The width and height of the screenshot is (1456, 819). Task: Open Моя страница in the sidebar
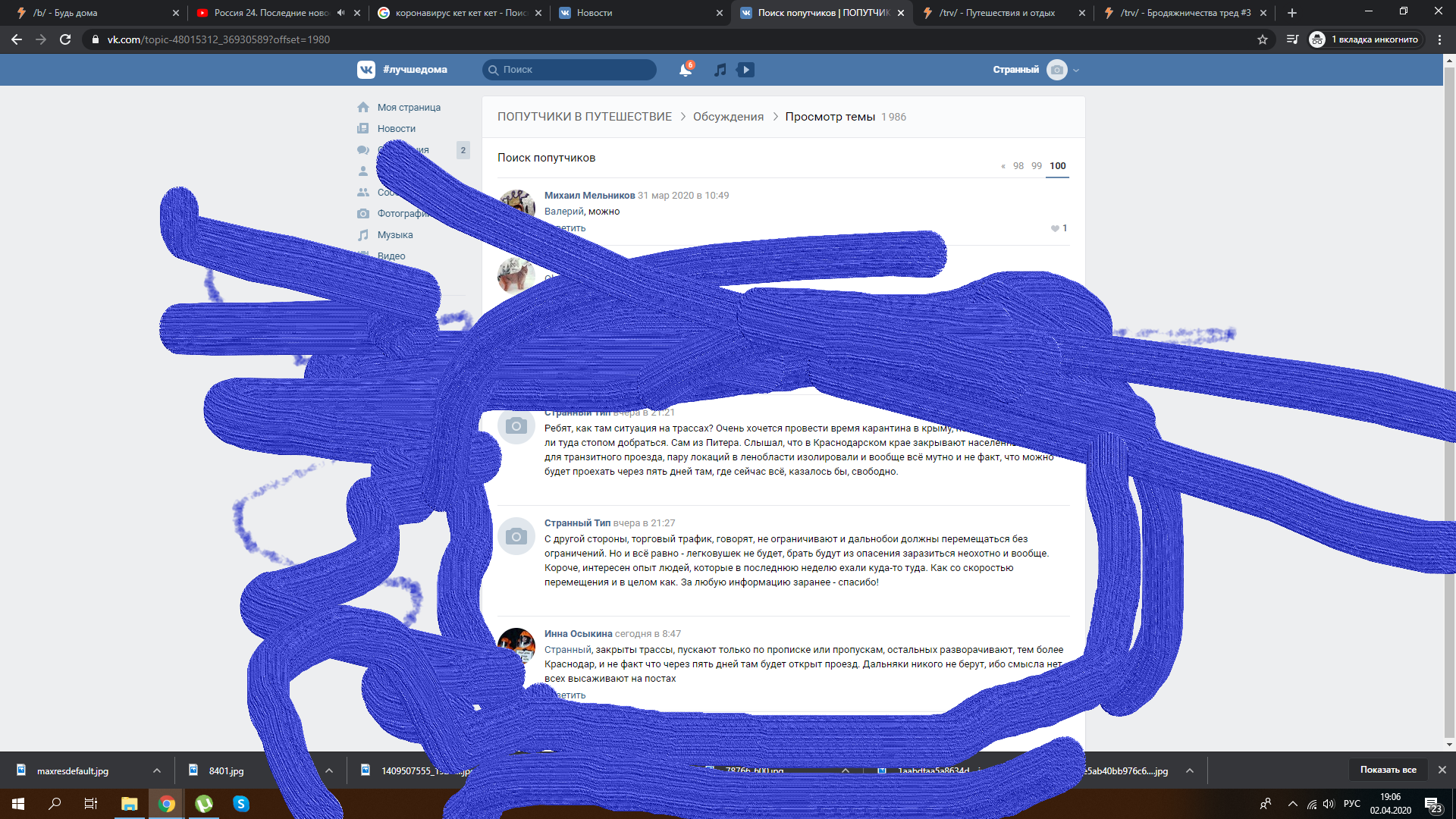point(408,108)
